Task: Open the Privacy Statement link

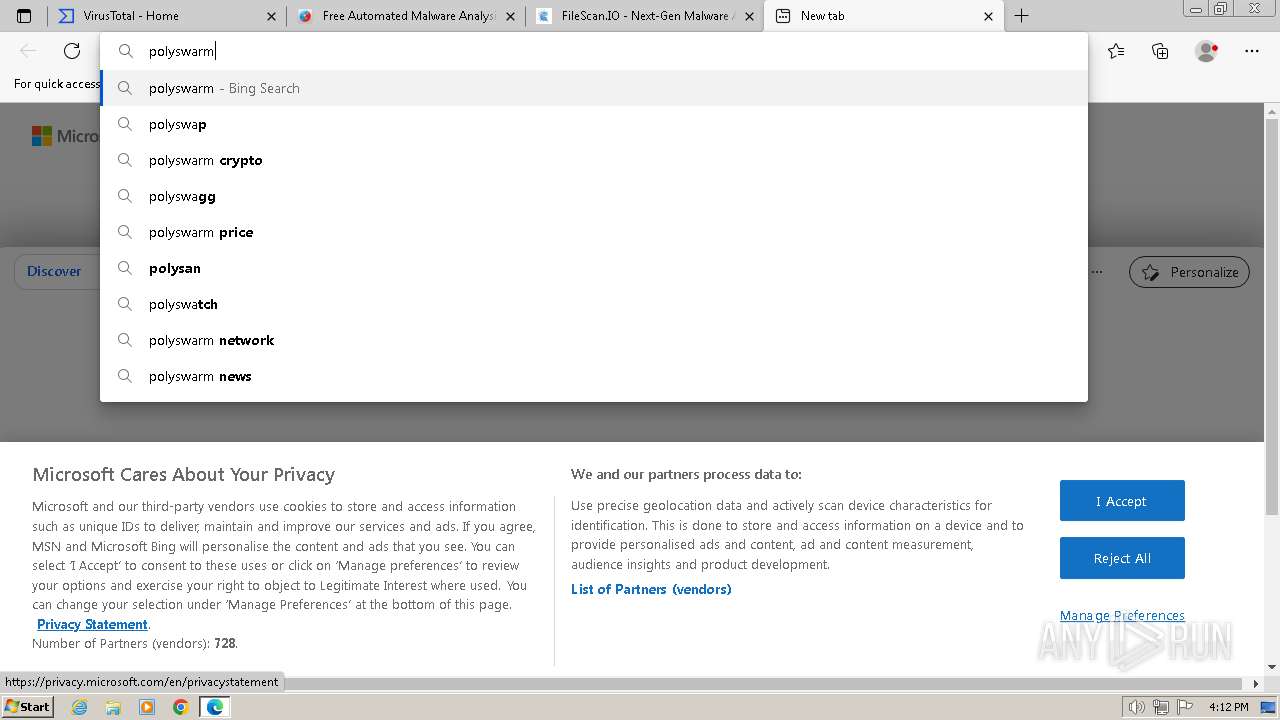Action: pyautogui.click(x=92, y=624)
